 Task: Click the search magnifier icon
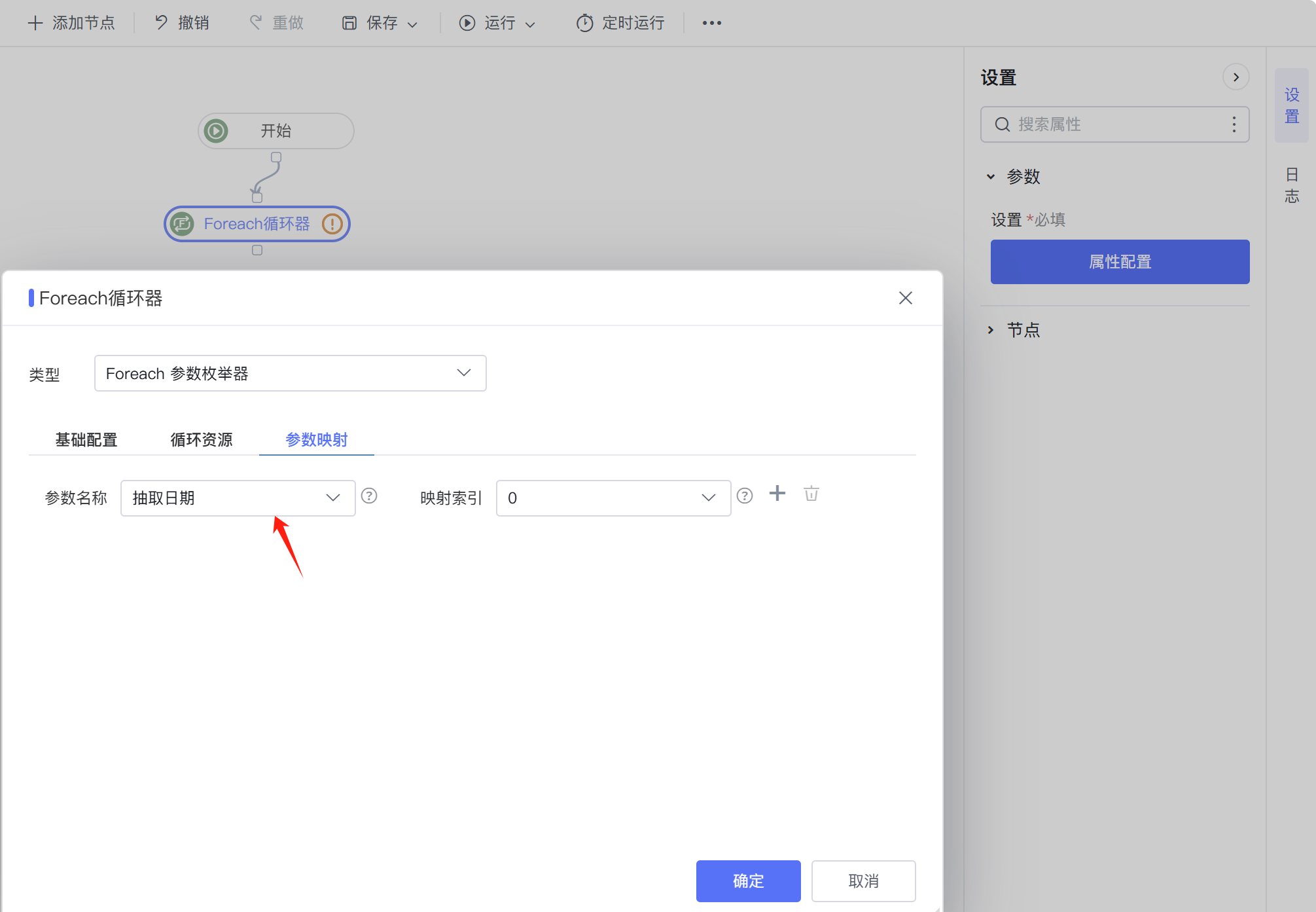tap(1003, 124)
